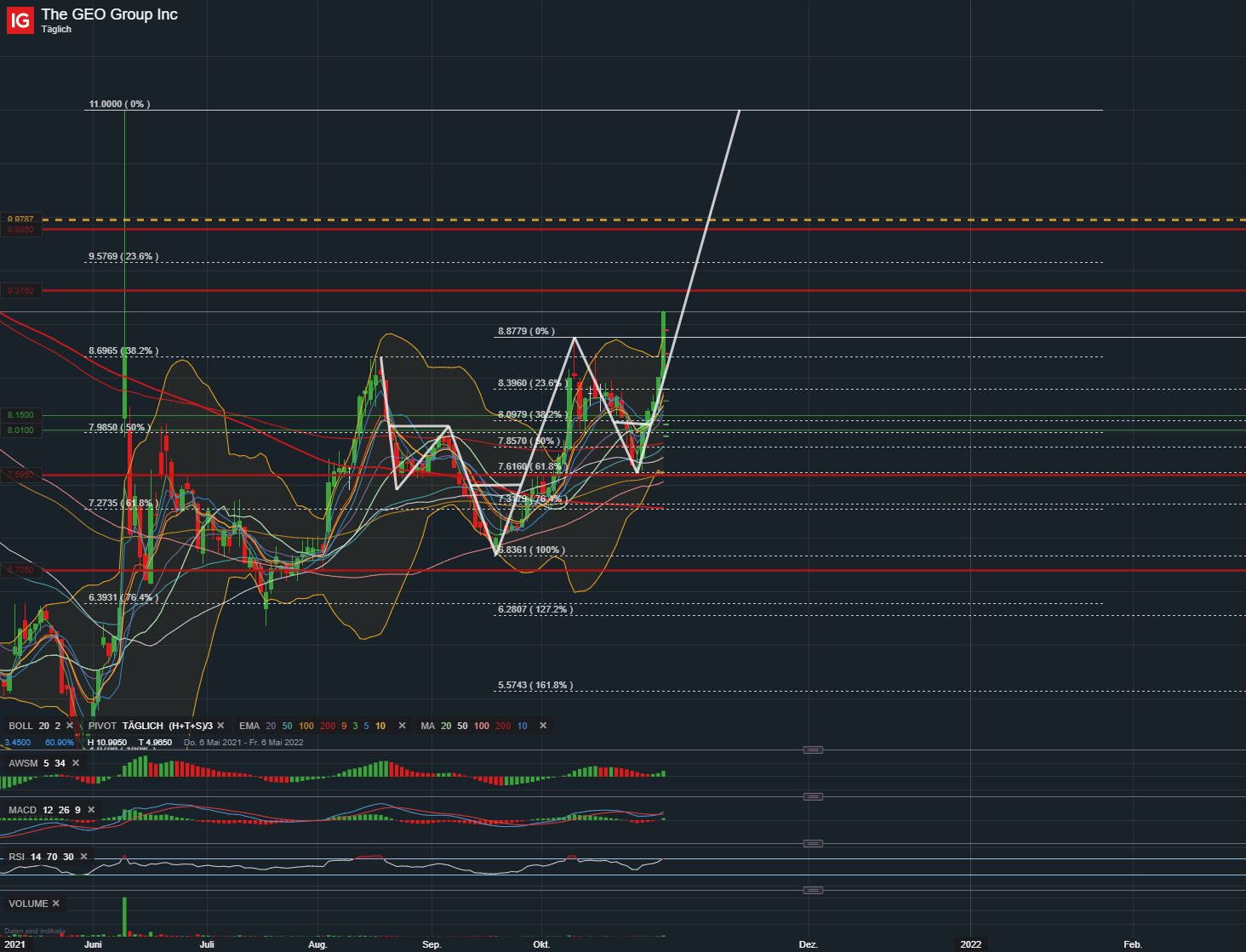Click the Bollinger value 60.90%

[60, 743]
